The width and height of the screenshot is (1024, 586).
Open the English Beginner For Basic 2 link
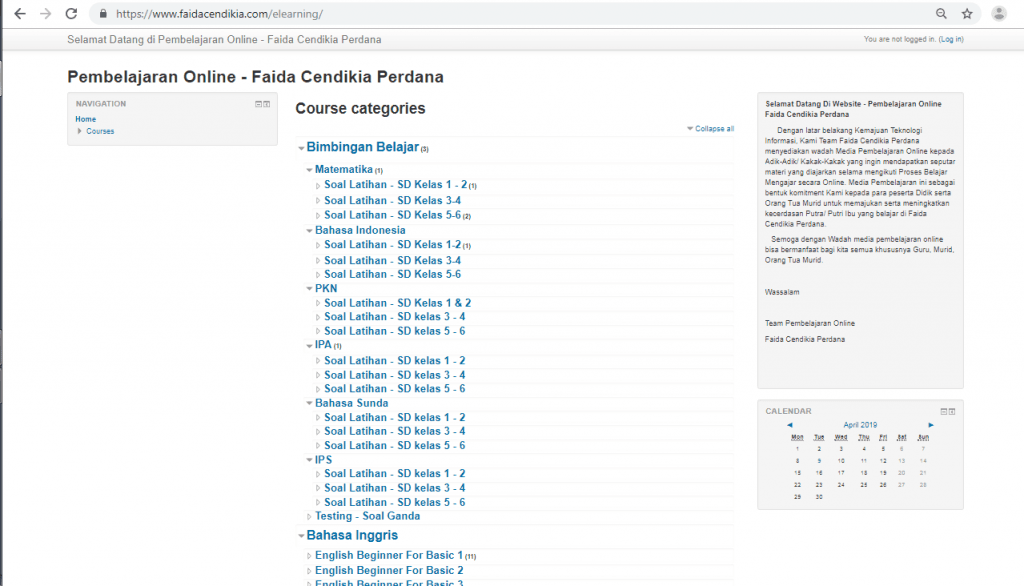[x=389, y=570]
